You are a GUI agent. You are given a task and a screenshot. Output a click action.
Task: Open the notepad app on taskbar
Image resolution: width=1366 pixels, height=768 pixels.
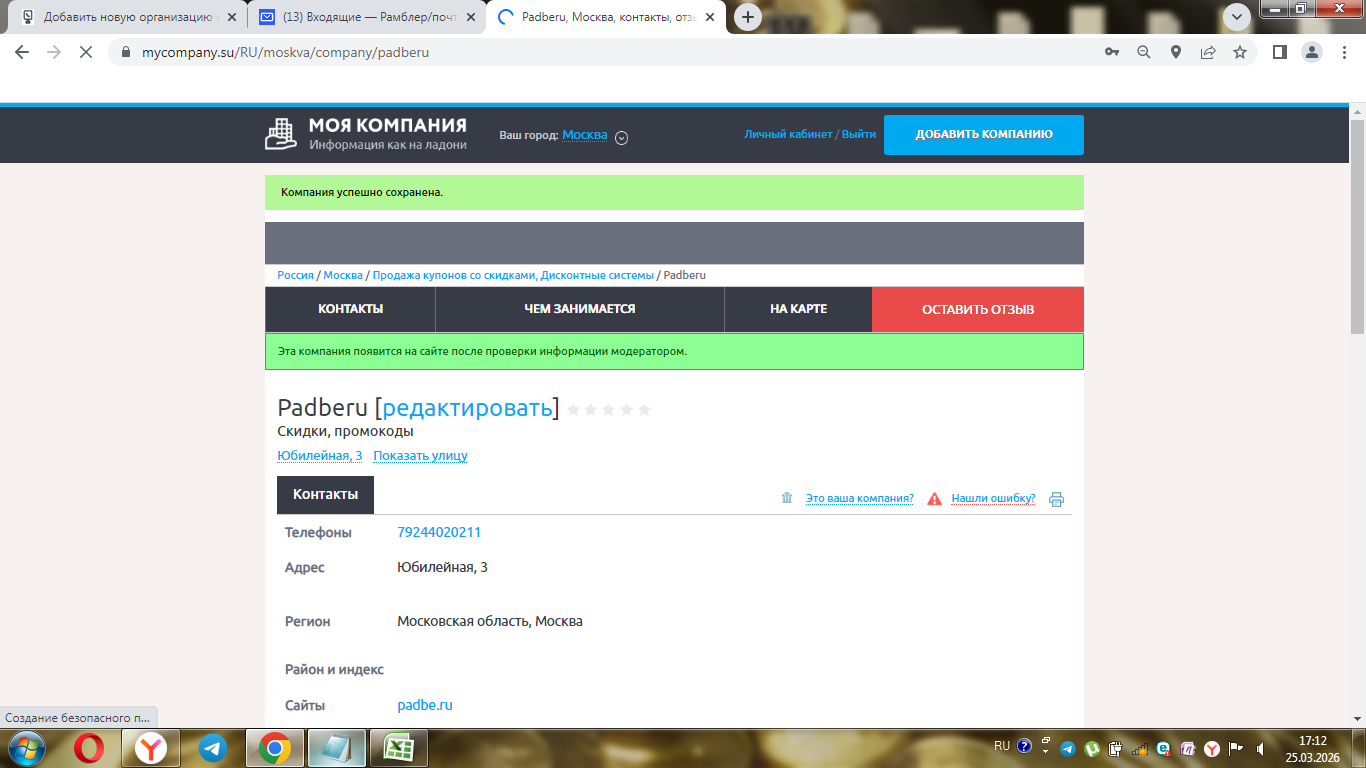tap(336, 748)
